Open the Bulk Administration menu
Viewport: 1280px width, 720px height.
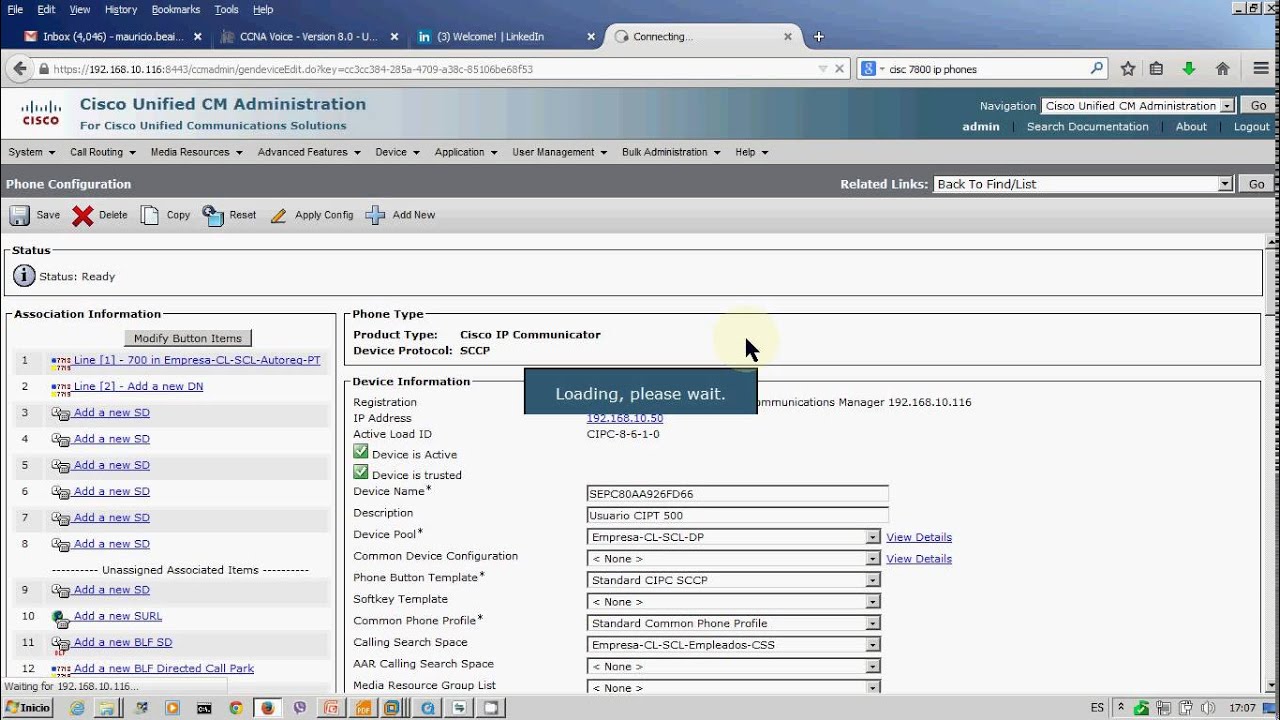tap(670, 152)
